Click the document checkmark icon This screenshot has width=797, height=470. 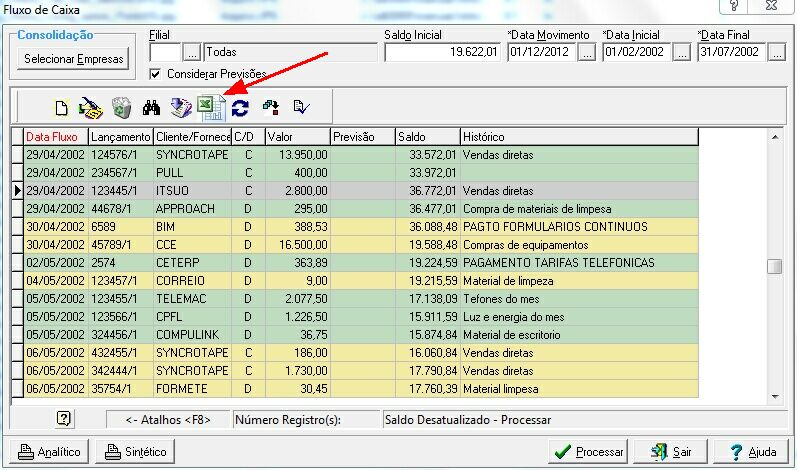(x=301, y=107)
